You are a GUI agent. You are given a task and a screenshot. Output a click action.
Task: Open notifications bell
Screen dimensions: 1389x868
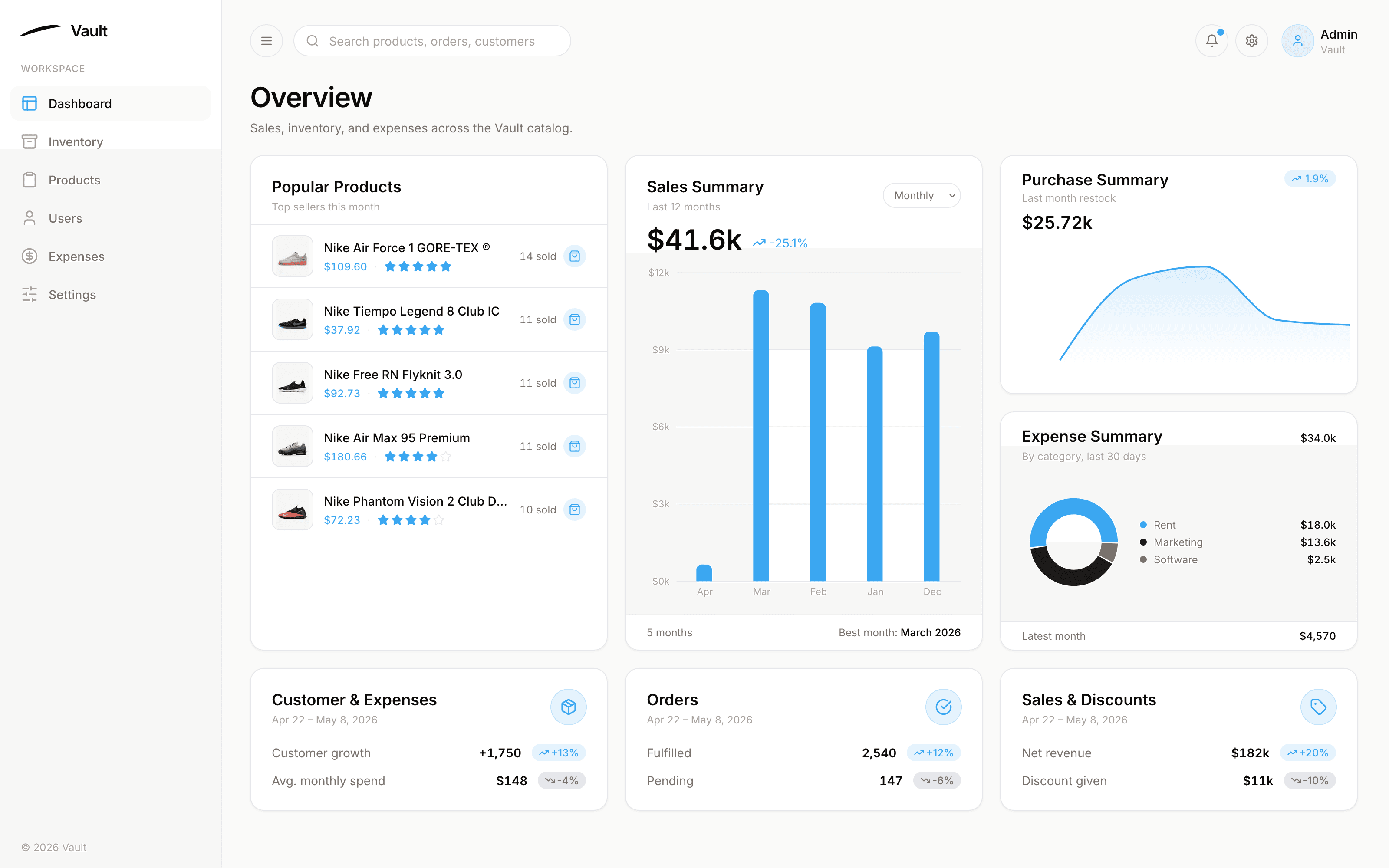pyautogui.click(x=1211, y=41)
